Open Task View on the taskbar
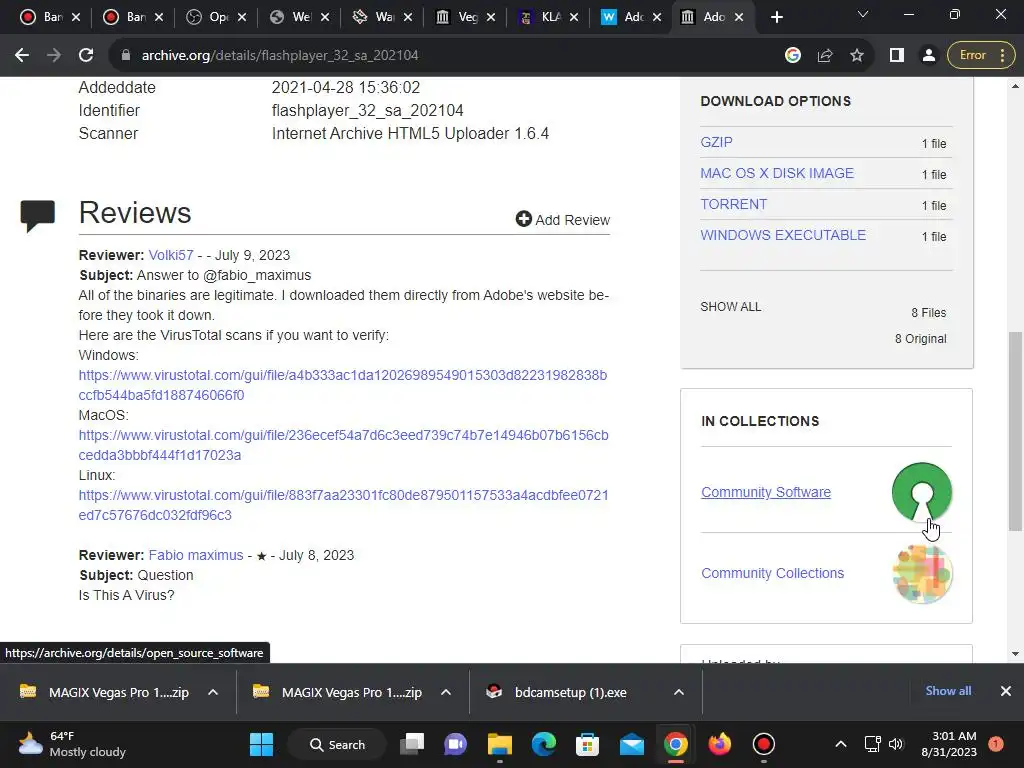The image size is (1024, 768). 413,744
